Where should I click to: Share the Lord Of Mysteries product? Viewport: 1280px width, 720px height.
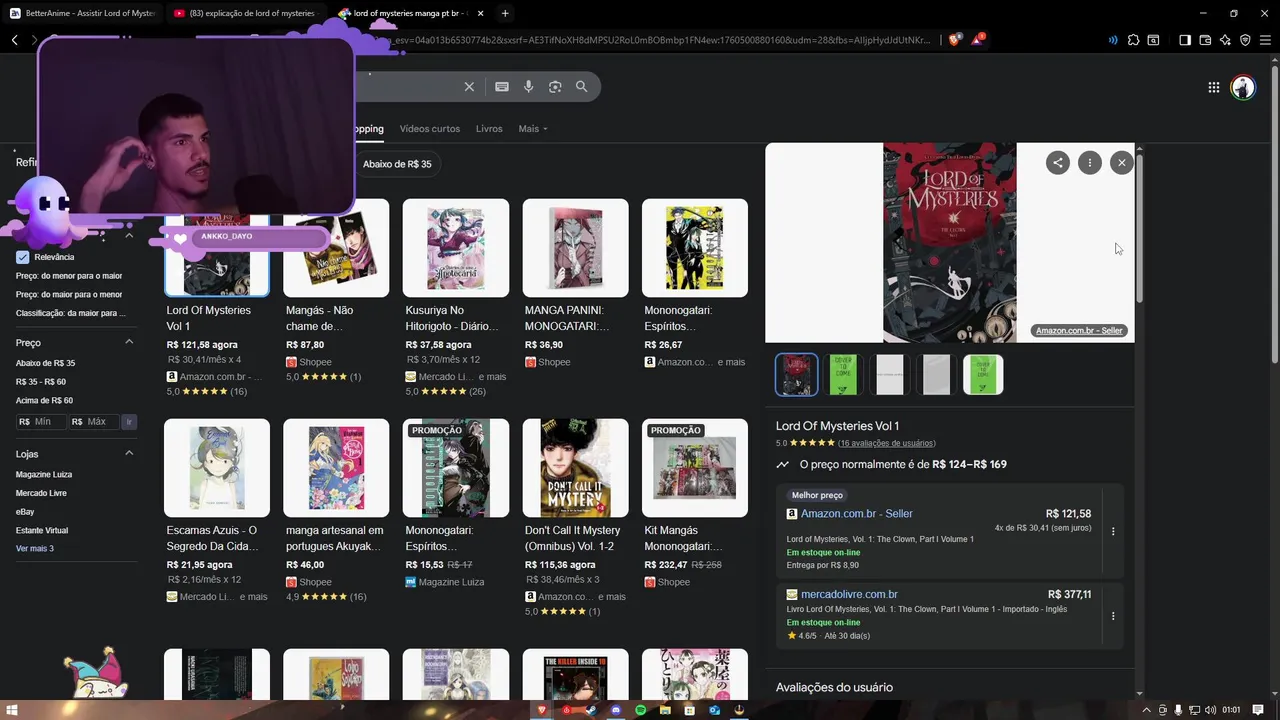tap(1058, 163)
